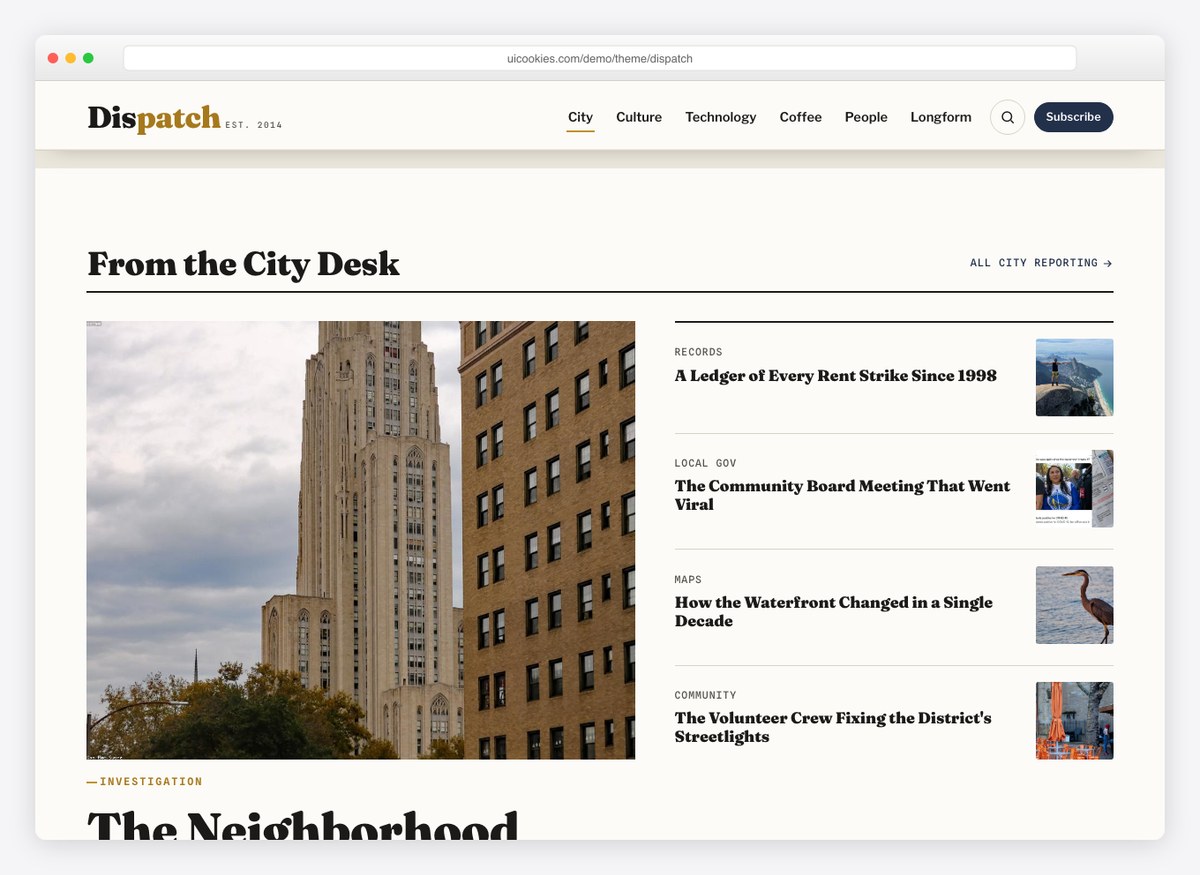Click the browser address bar URL
Screen dimensions: 1200x875
point(600,59)
